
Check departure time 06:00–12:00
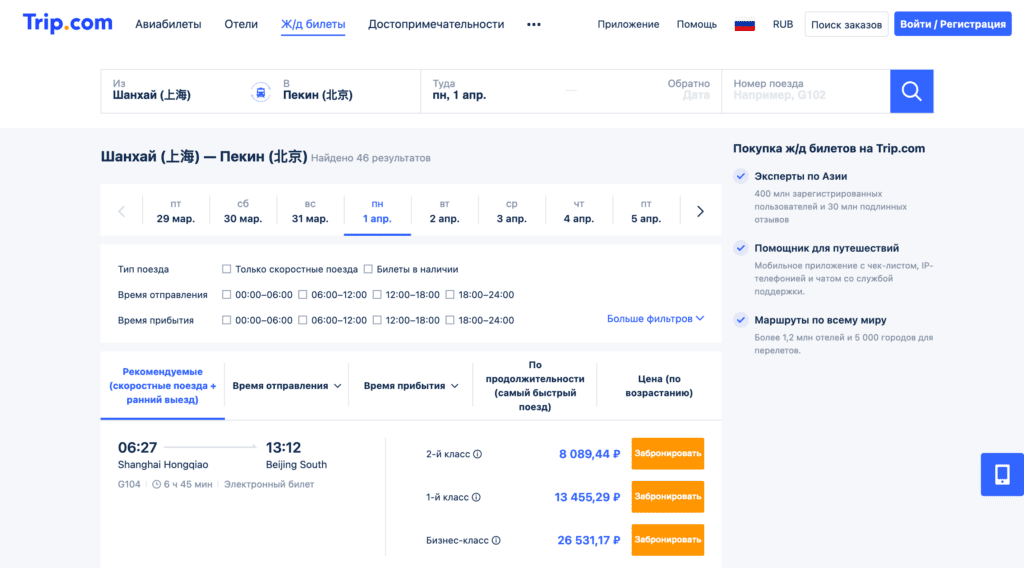point(302,294)
